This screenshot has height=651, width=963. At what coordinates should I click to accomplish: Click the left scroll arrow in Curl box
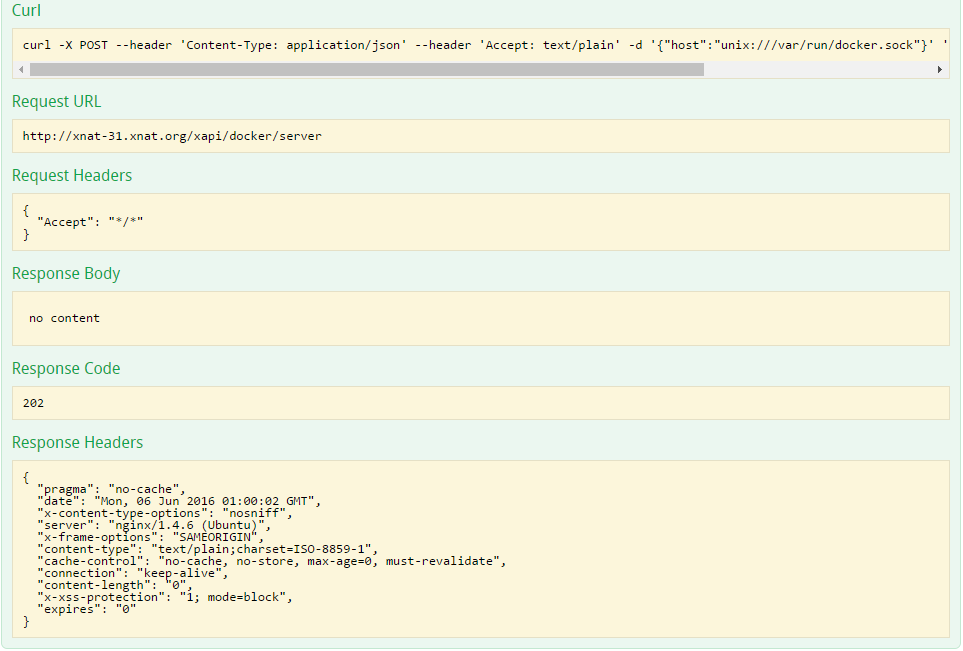20,70
